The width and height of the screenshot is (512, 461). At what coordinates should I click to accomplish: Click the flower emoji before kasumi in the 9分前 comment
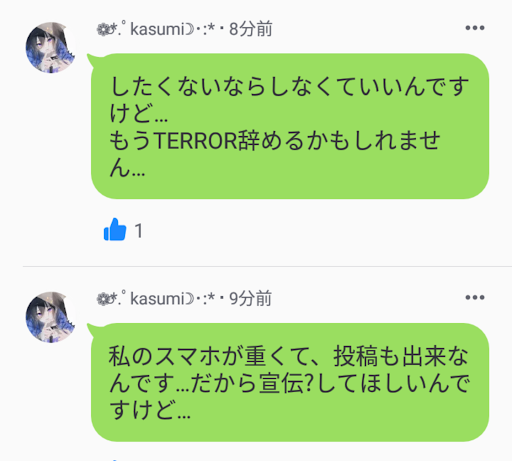[x=102, y=299]
